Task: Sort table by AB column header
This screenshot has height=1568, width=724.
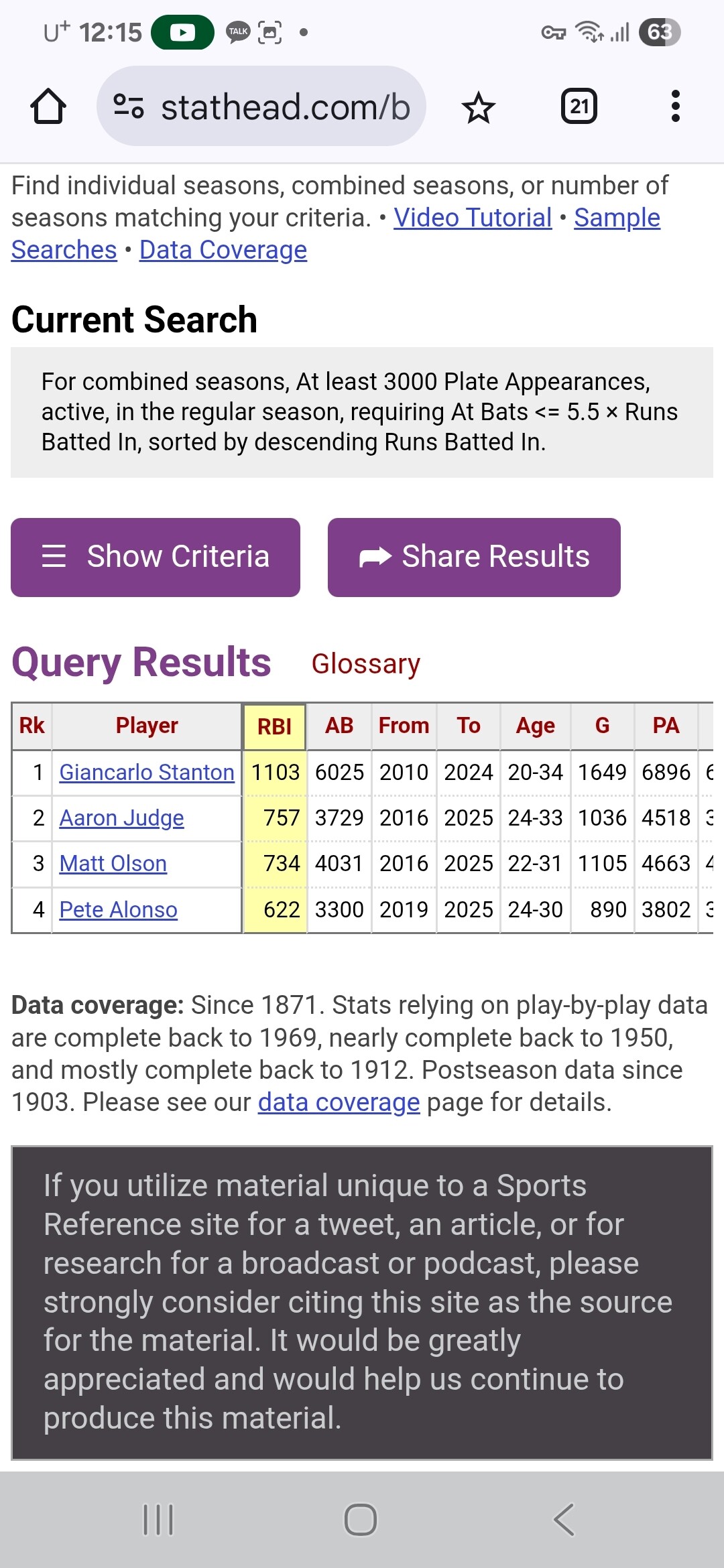Action: pos(339,726)
